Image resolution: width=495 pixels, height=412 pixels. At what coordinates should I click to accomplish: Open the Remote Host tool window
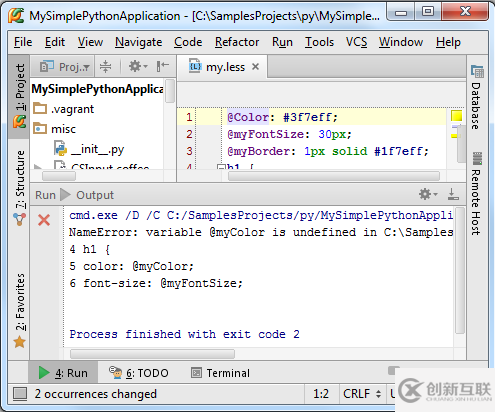477,194
